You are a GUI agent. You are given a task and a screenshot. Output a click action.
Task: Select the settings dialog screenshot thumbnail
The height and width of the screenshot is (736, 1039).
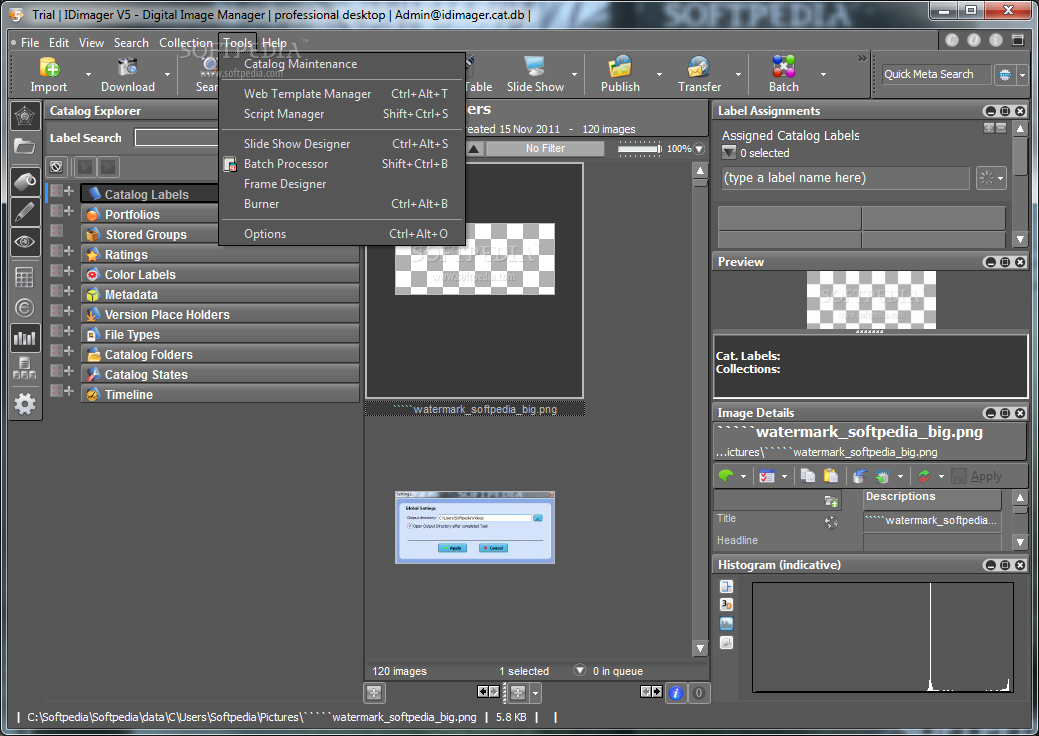(x=474, y=527)
